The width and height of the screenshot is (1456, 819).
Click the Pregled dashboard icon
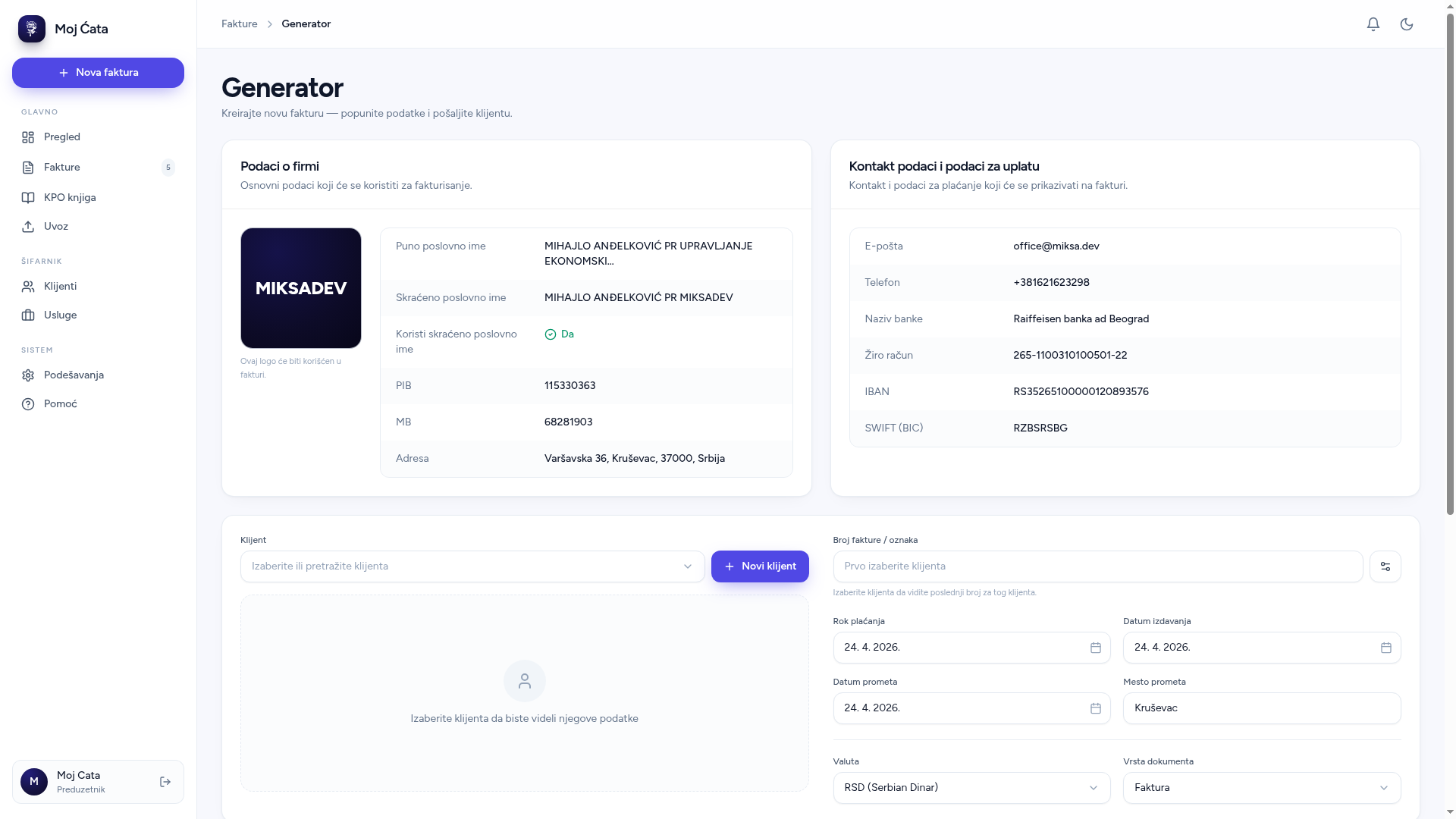click(28, 137)
